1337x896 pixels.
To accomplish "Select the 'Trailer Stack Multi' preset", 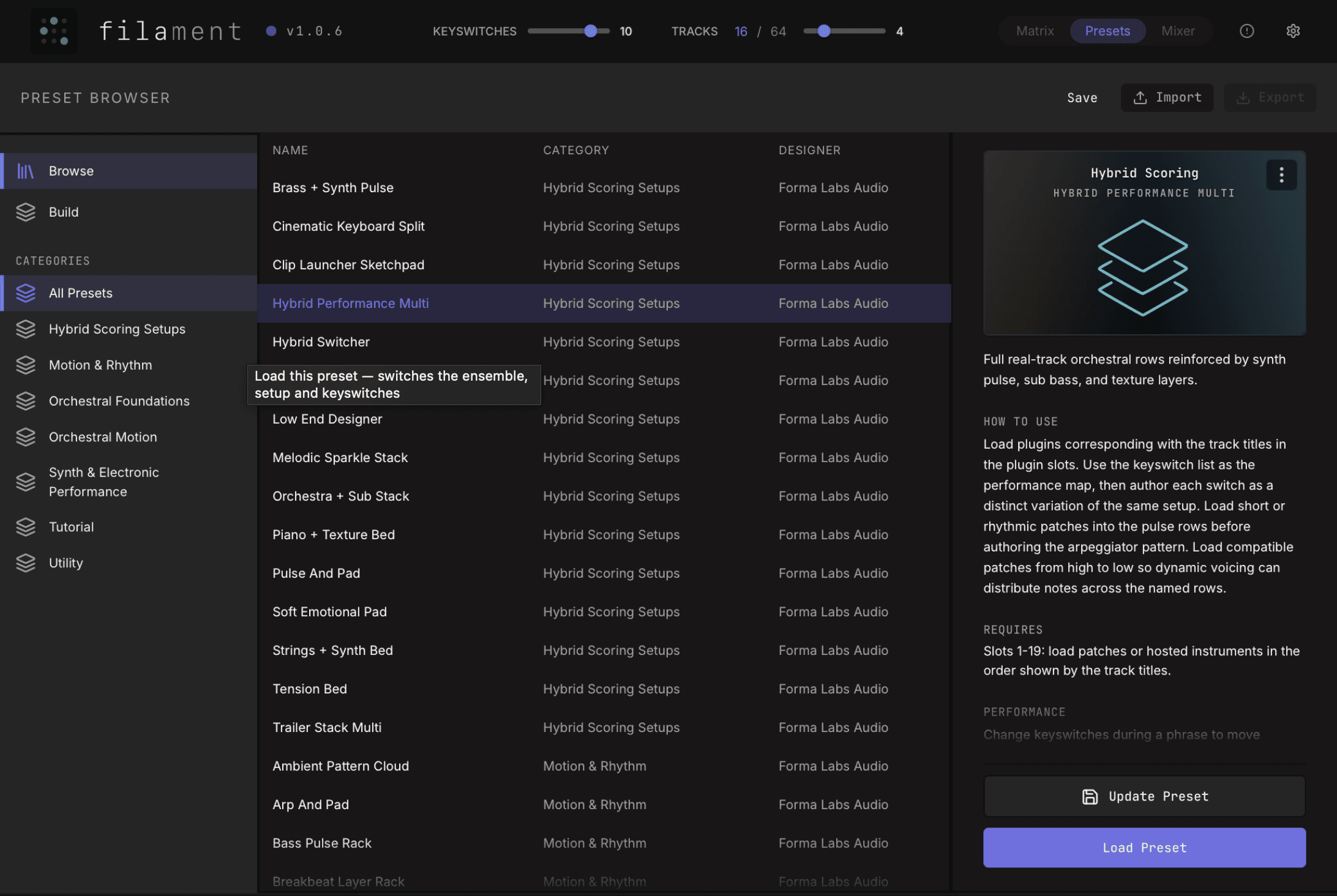I will (604, 728).
